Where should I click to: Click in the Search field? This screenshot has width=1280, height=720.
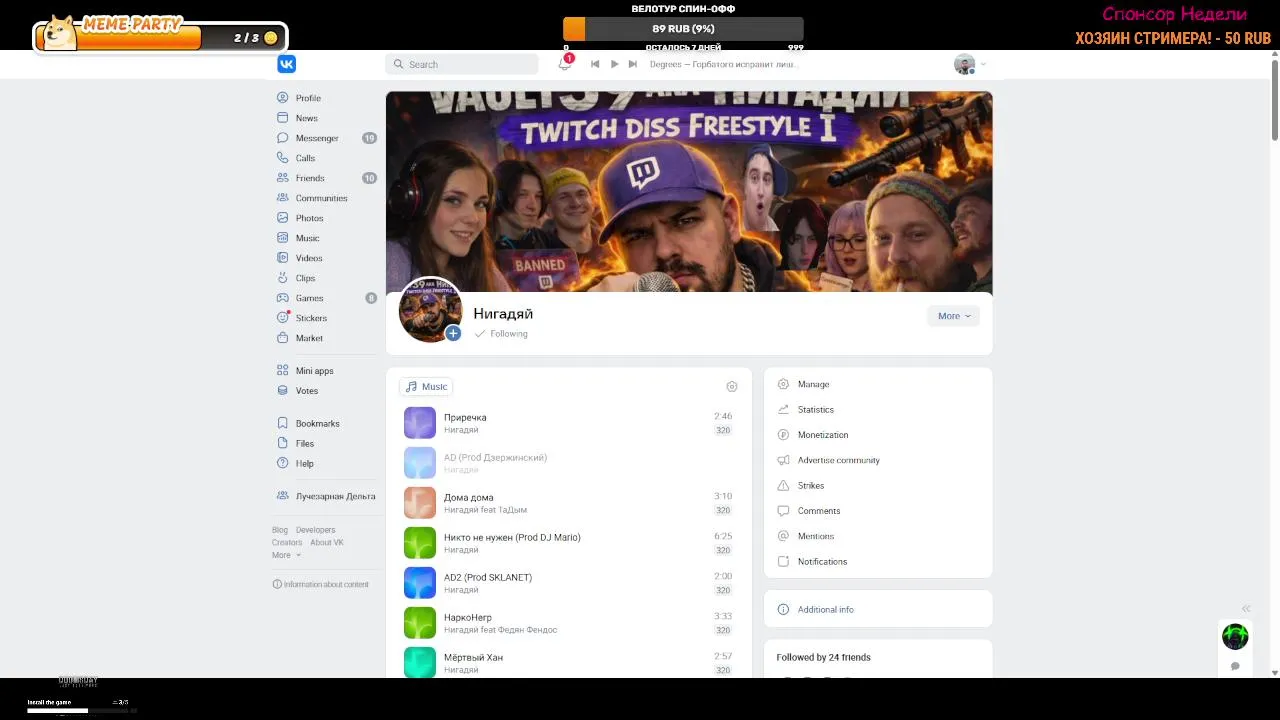(x=462, y=64)
